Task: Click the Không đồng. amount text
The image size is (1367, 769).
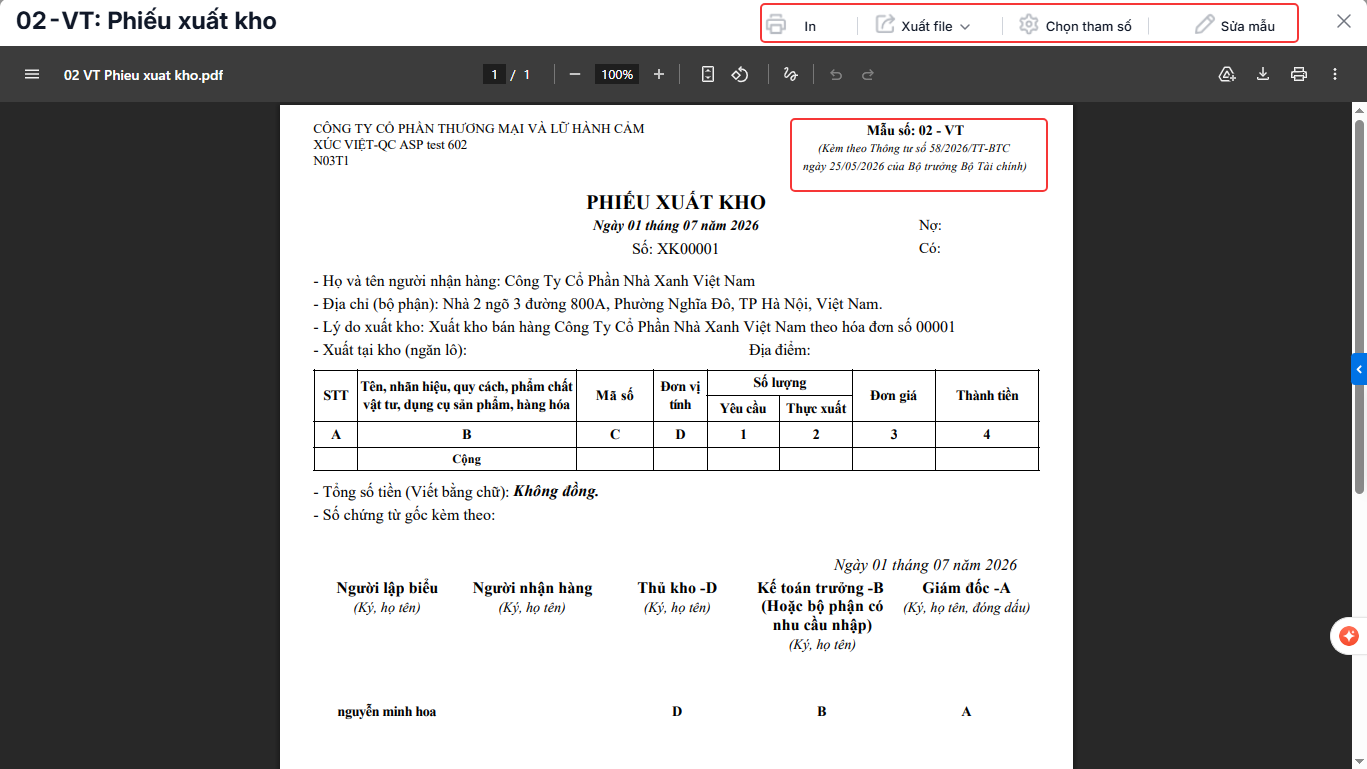Action: tap(556, 492)
